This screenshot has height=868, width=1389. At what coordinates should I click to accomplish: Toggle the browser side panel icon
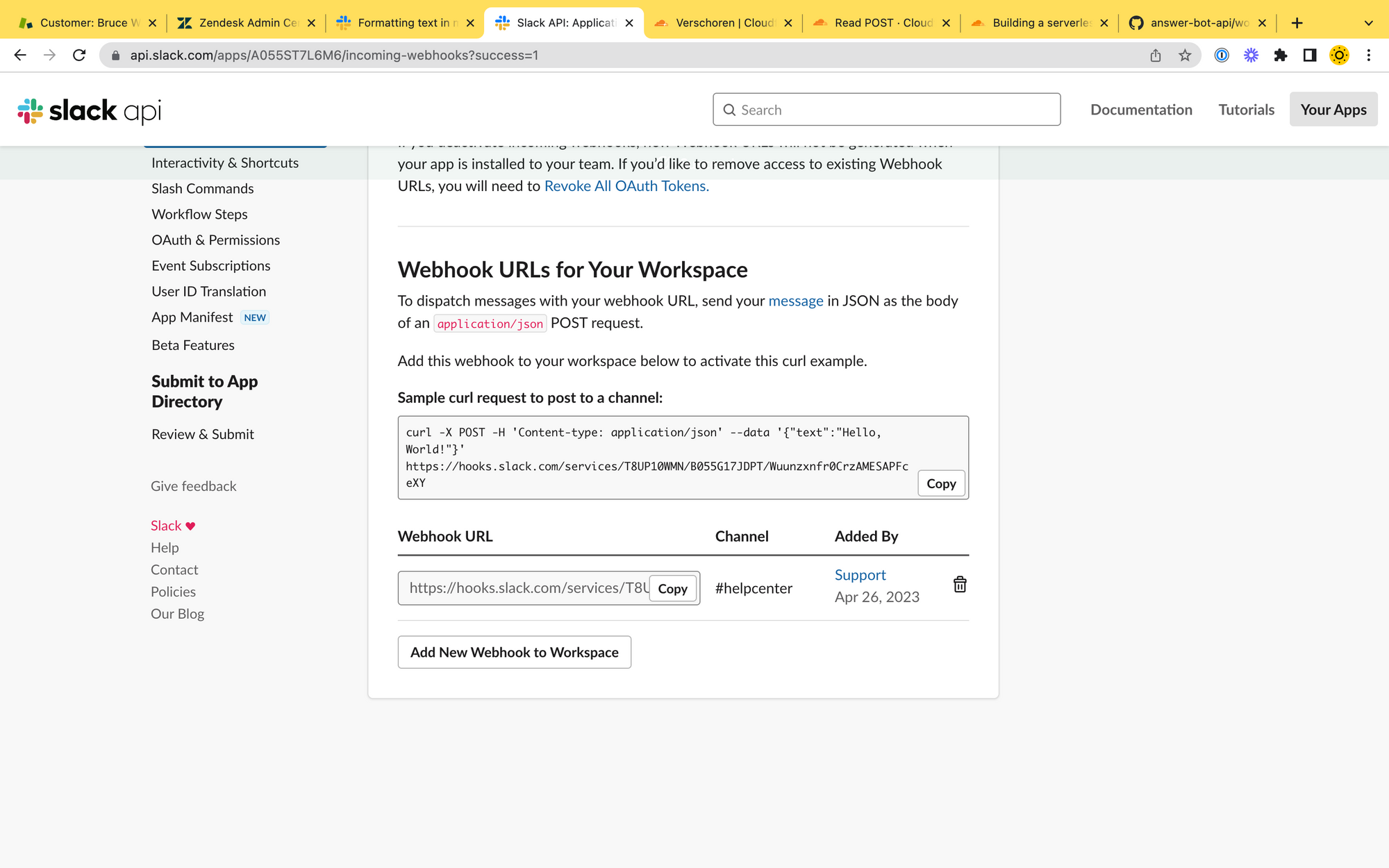(x=1310, y=56)
